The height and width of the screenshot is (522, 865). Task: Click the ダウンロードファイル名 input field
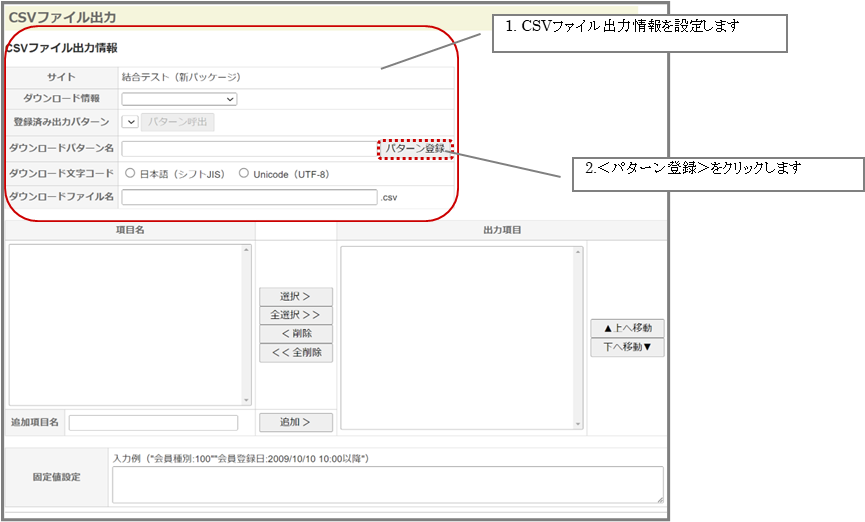[249, 197]
